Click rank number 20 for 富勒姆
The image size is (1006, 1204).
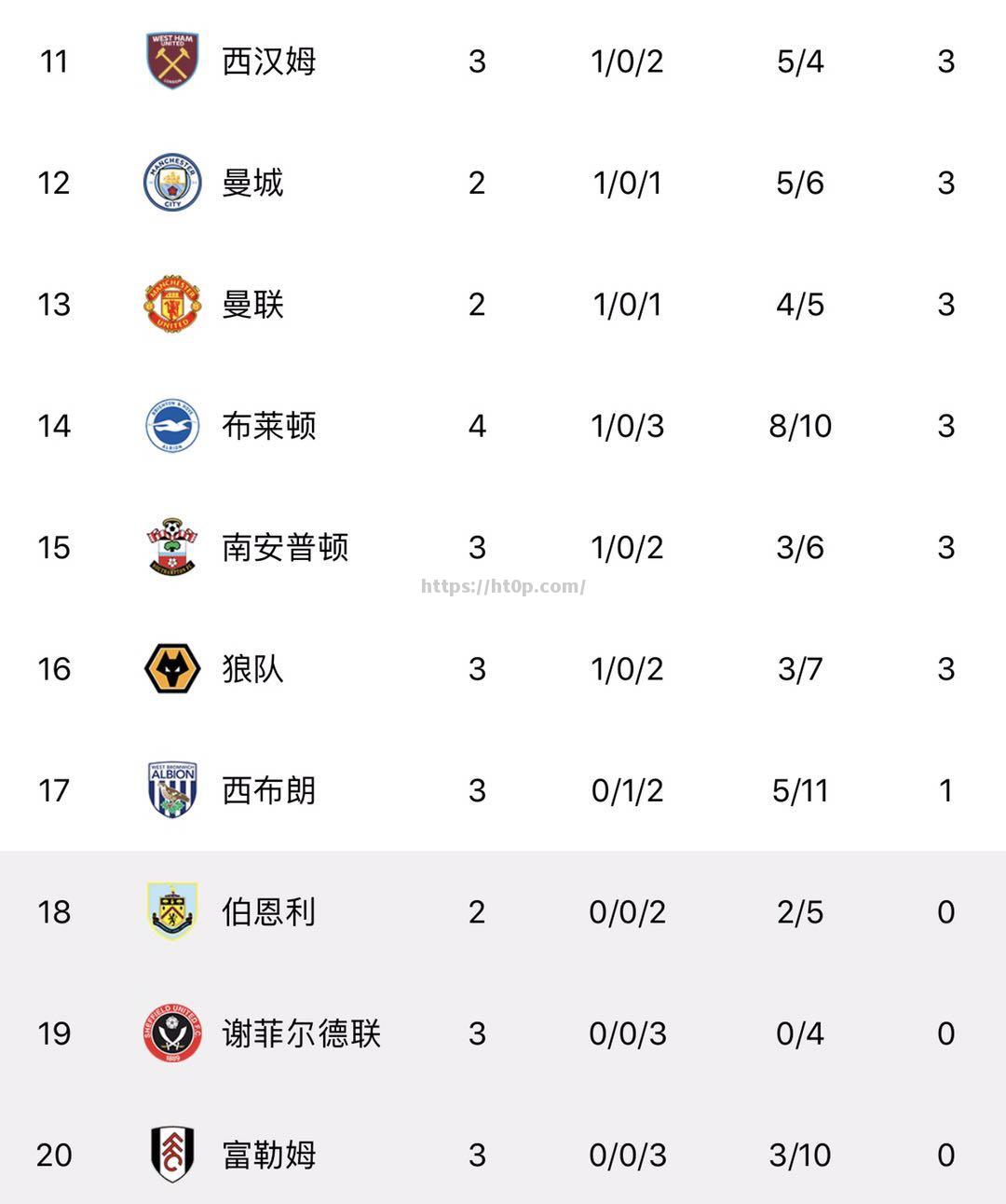click(x=54, y=1155)
